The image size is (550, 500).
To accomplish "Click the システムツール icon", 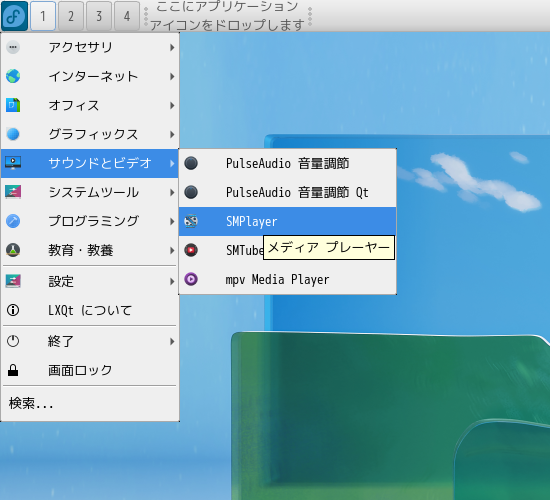I will click(x=13, y=192).
